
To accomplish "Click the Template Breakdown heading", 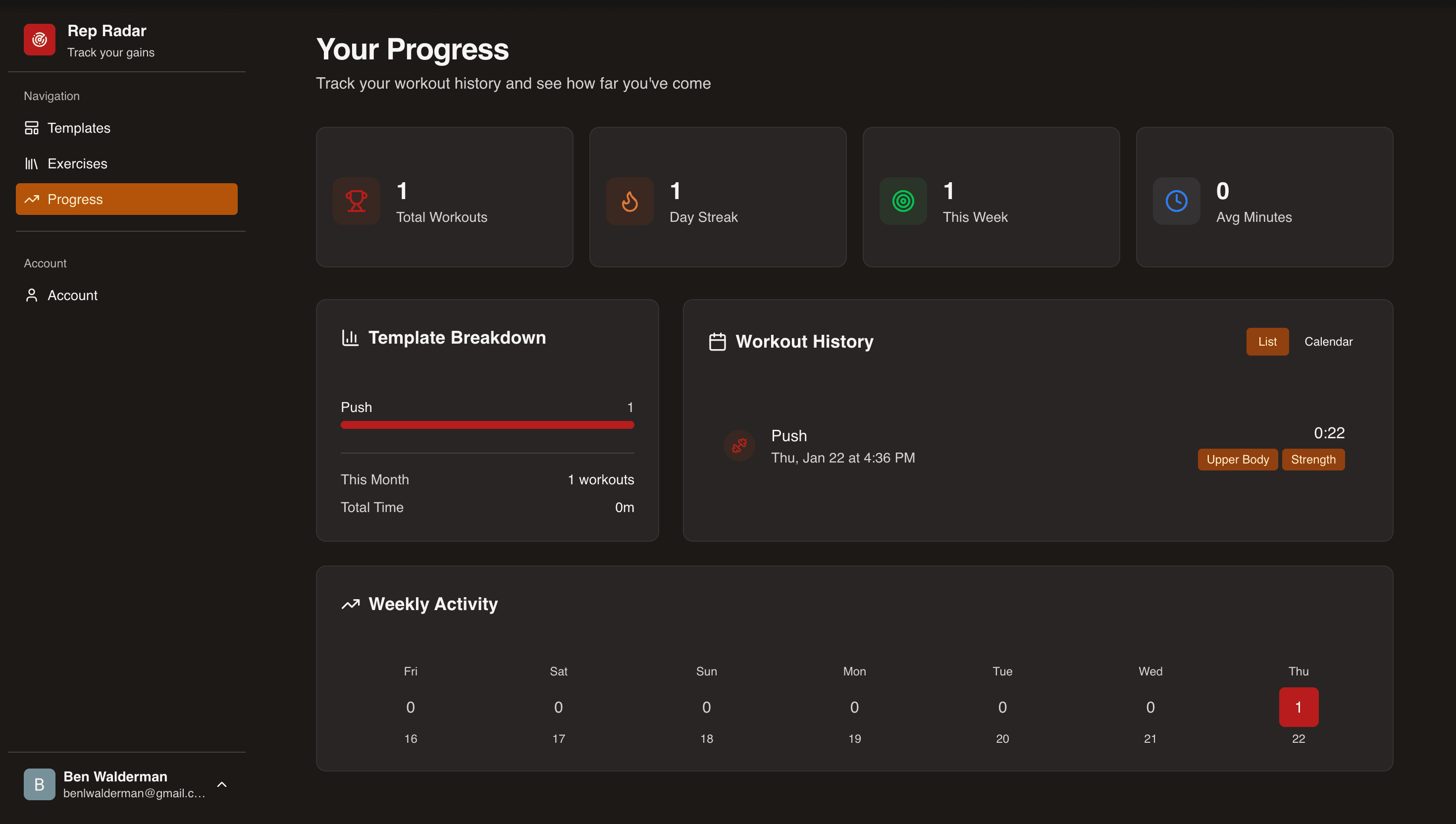I will point(457,338).
